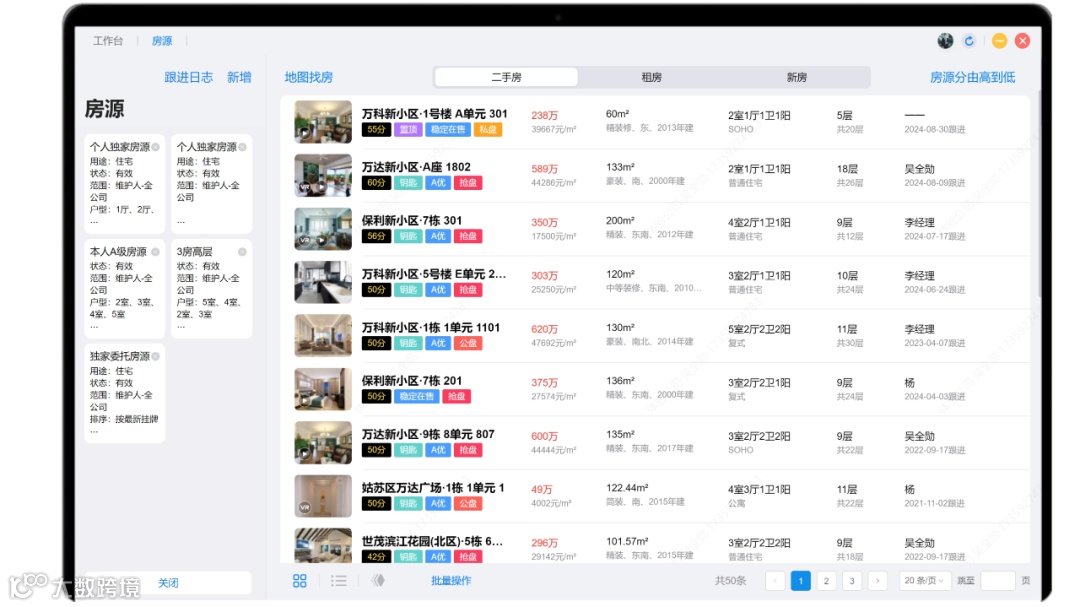Open 20条/页 page size dropdown
This screenshot has height=607, width=1080.
point(924,581)
